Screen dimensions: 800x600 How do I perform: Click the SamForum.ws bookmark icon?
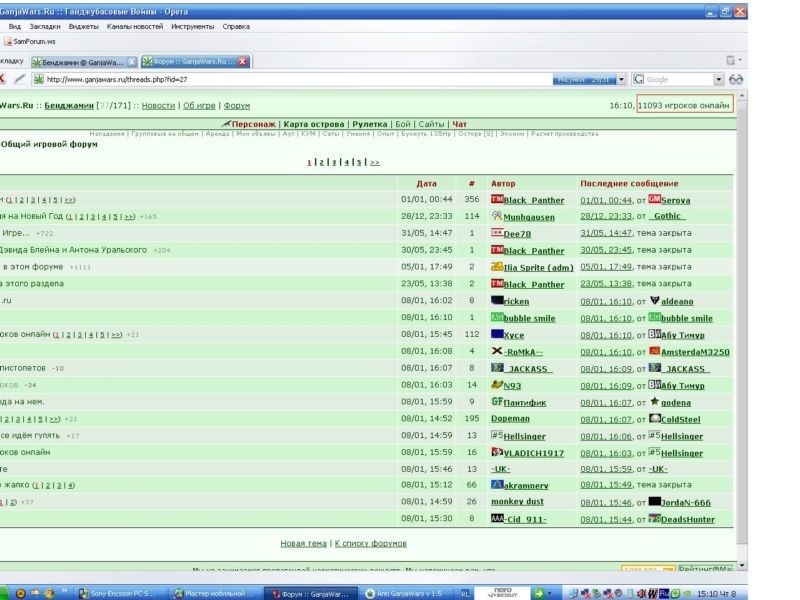coord(8,41)
